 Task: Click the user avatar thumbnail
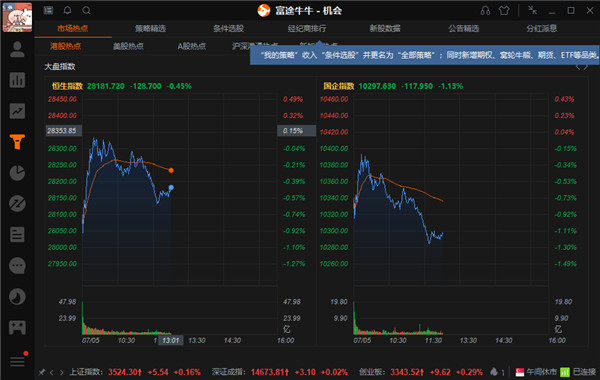[x=17, y=17]
